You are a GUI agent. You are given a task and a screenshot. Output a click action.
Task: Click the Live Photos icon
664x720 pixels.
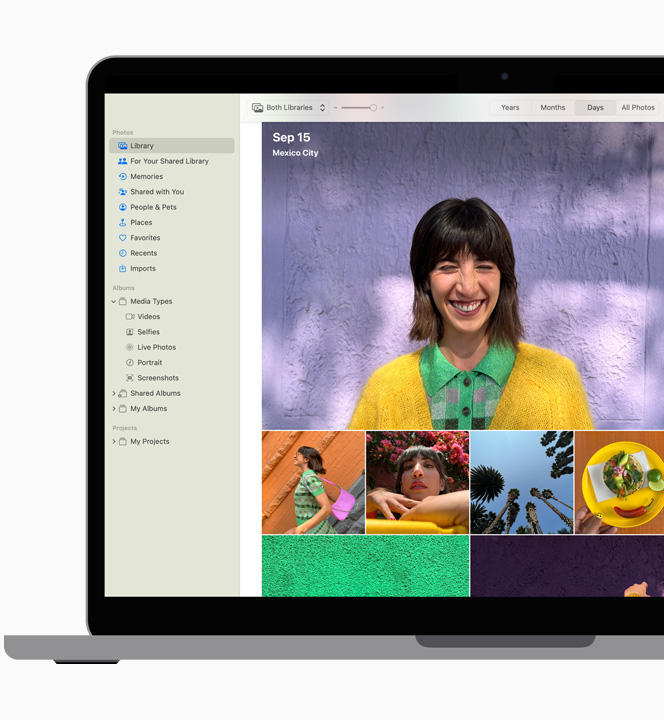click(130, 347)
